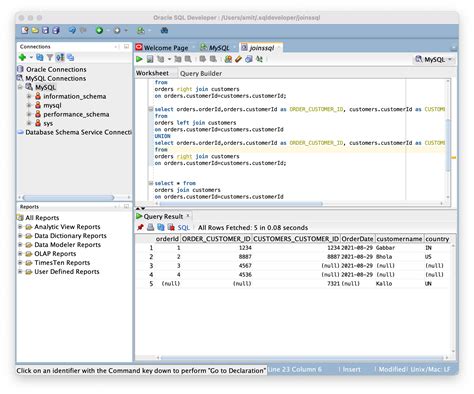Screen dimensions: 474x394
Task: Click the SQL link in Query Result toolbar
Action: click(x=183, y=228)
